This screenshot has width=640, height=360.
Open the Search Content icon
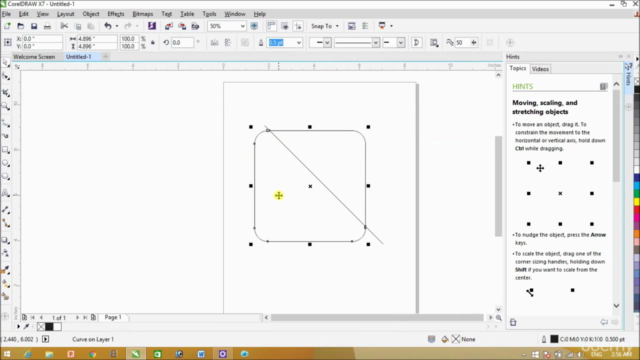click(152, 26)
